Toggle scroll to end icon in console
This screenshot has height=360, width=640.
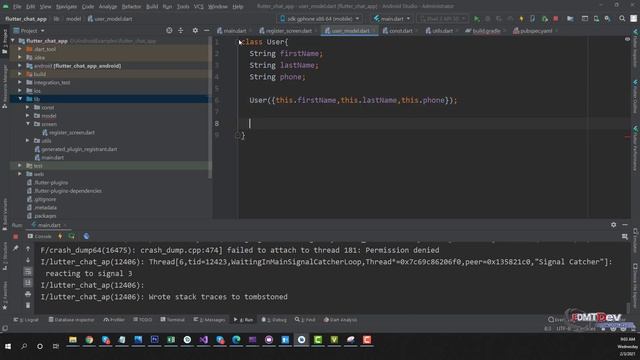pyautogui.click(x=28, y=283)
